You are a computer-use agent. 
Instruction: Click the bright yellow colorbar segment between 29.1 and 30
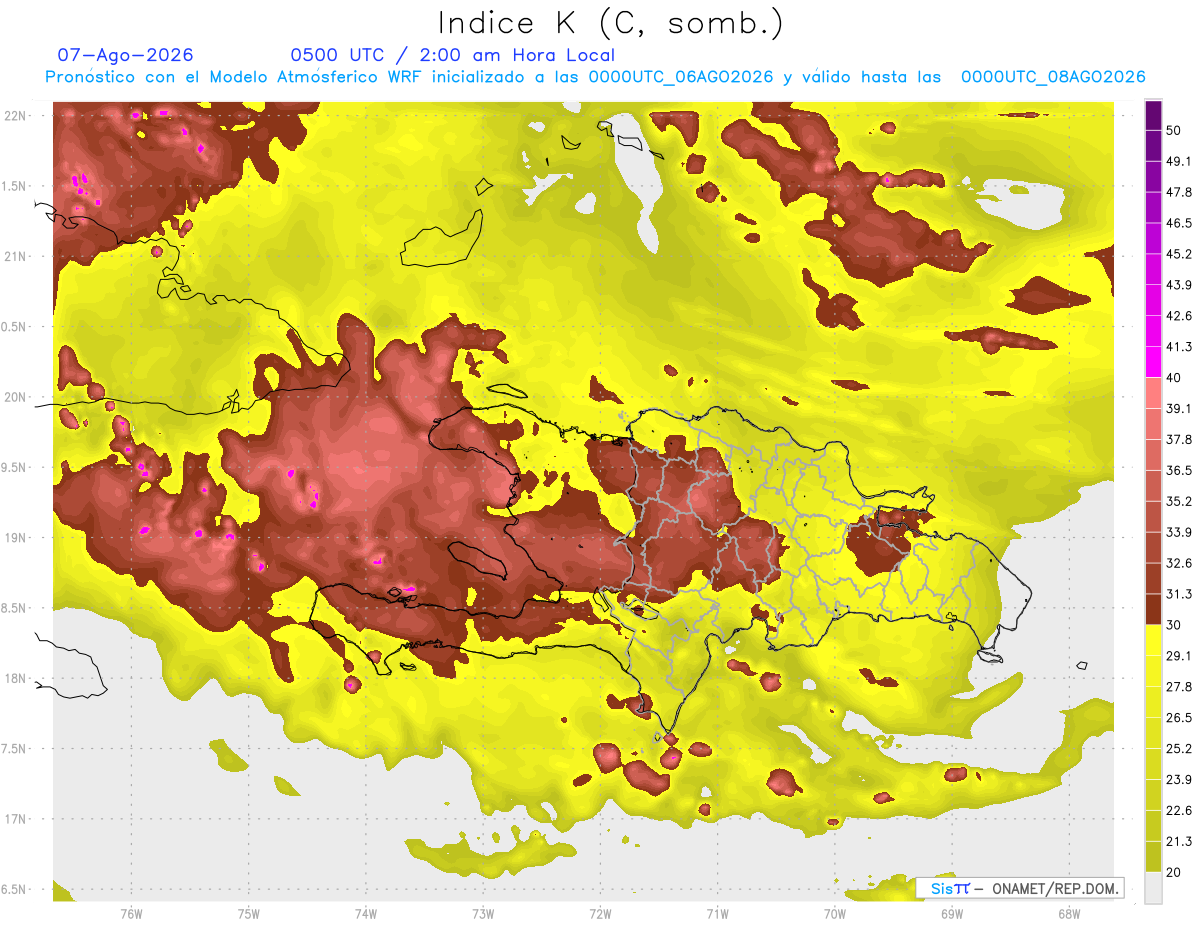point(1153,640)
